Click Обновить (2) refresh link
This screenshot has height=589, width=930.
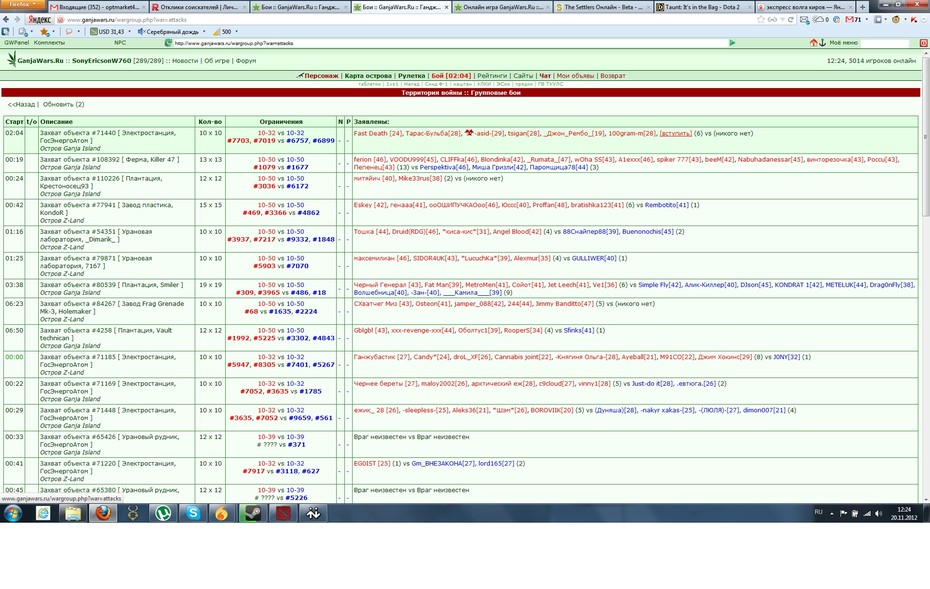pos(63,104)
